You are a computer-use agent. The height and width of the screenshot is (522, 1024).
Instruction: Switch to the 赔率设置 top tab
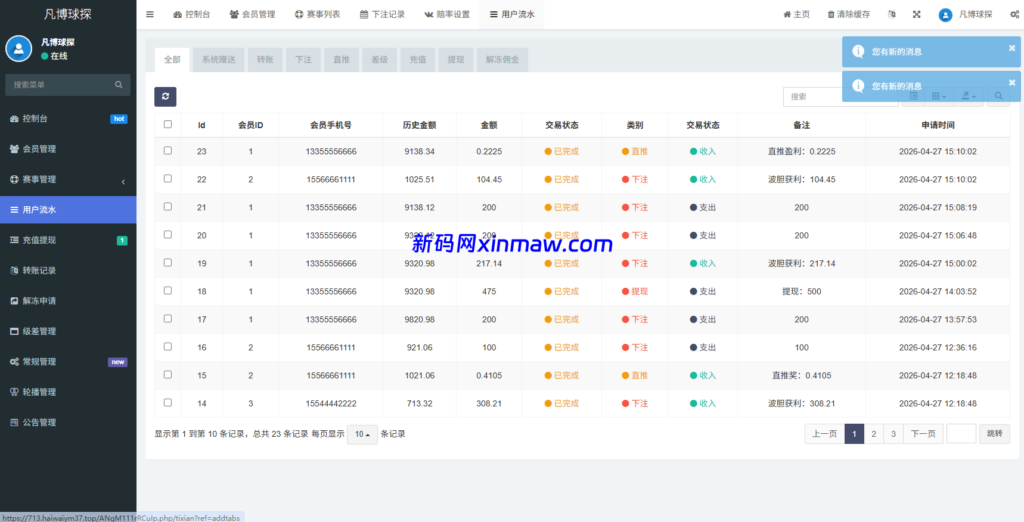click(447, 14)
